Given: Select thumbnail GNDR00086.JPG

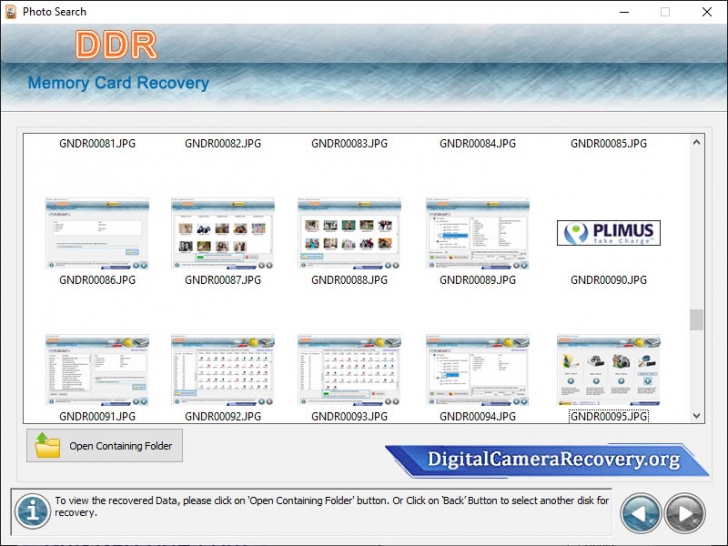Looking at the screenshot, I should (97, 234).
